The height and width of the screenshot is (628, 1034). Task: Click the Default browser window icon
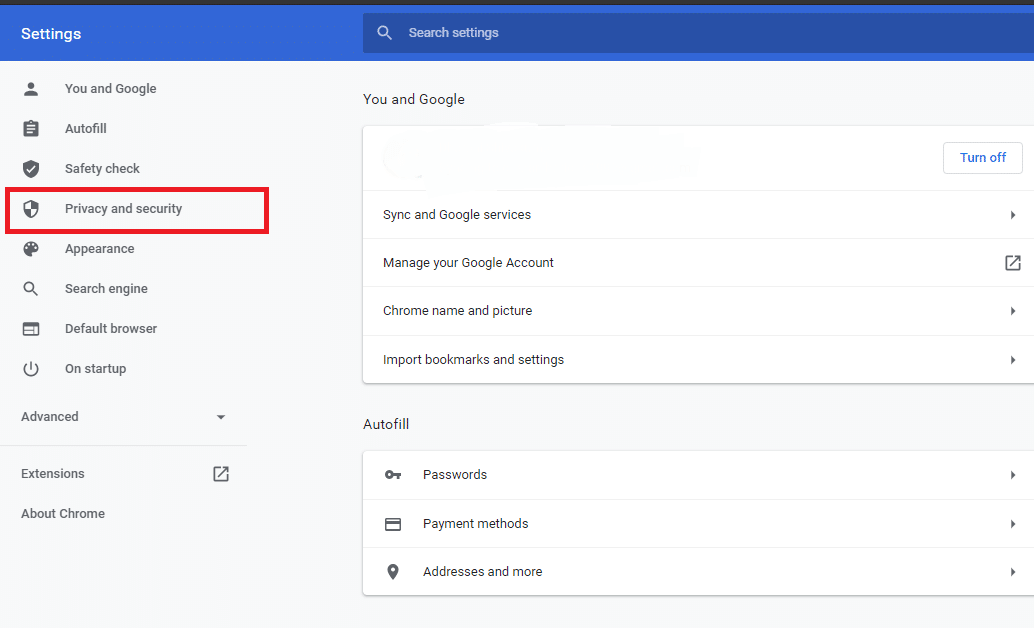point(31,329)
